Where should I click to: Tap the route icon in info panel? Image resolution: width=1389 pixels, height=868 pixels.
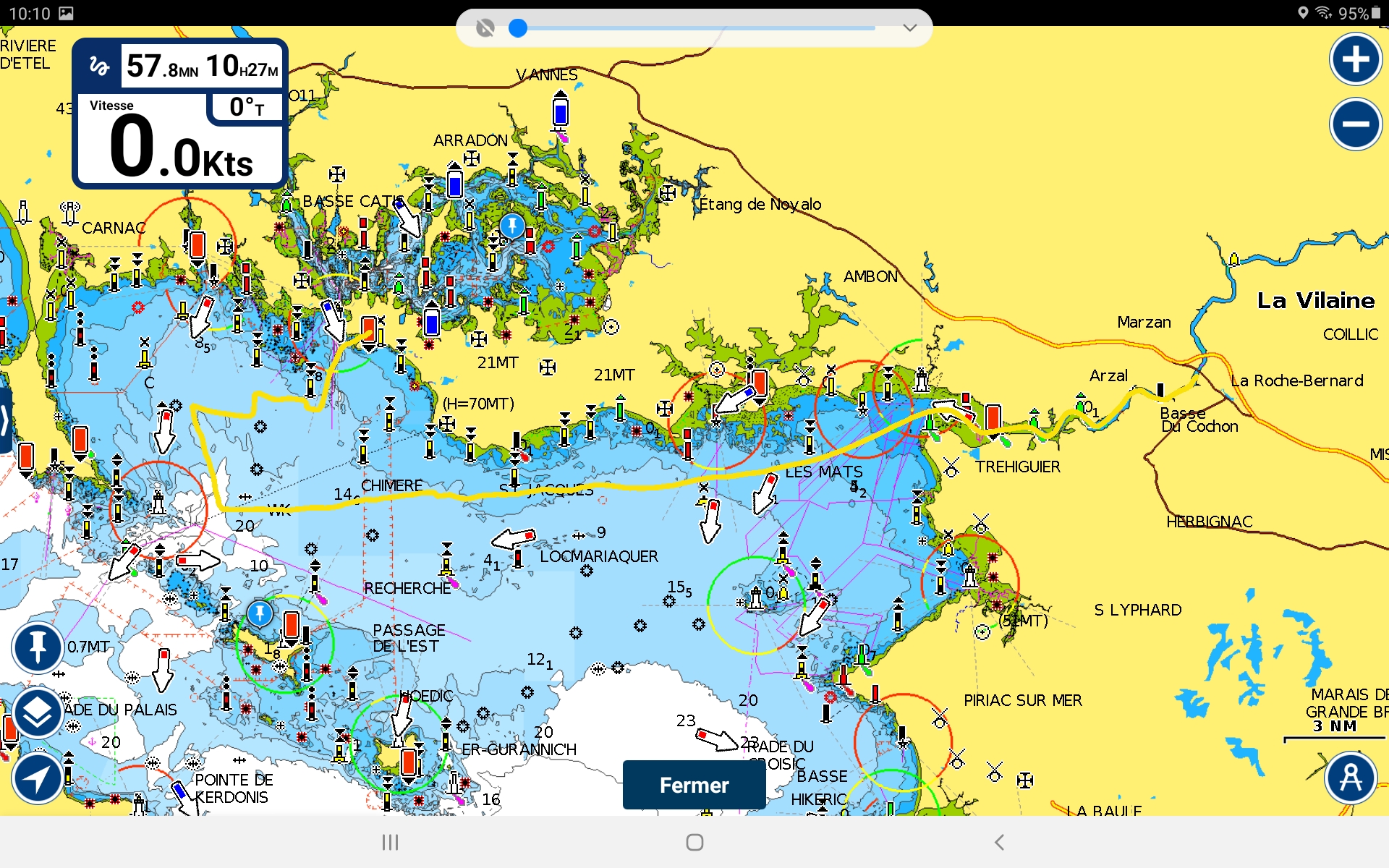pos(99,67)
